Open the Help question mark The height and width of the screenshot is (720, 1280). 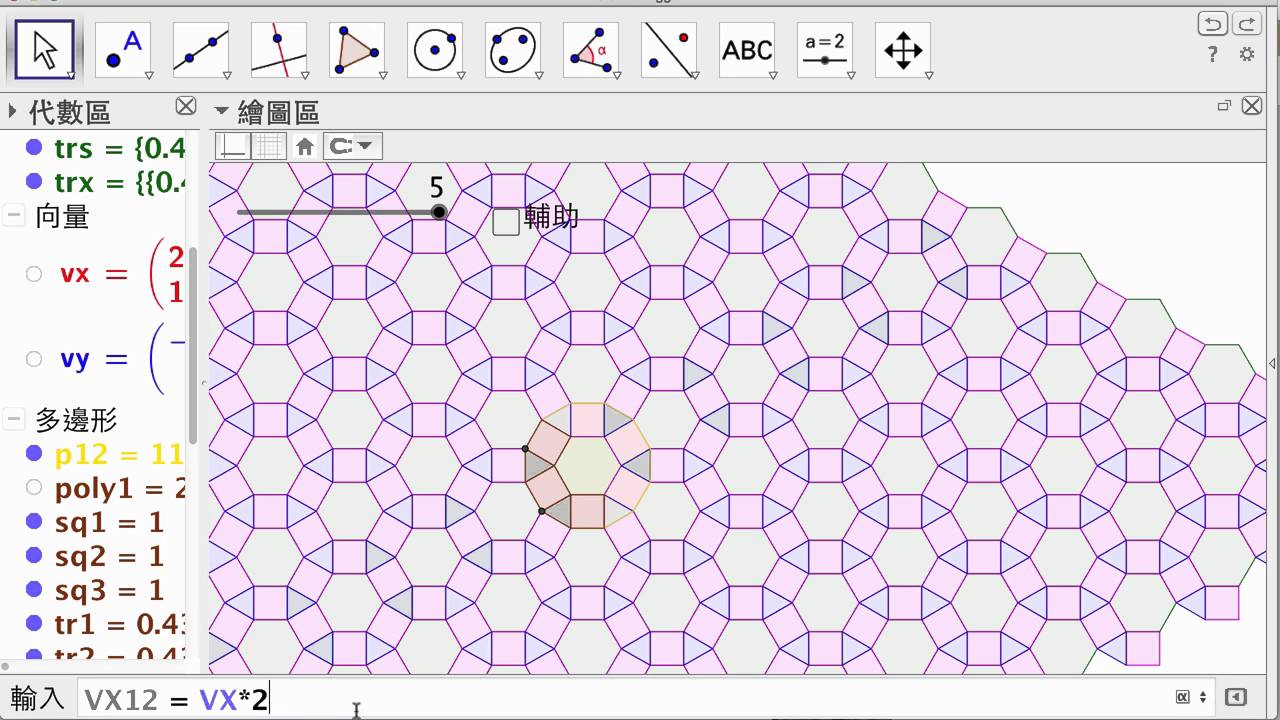(1213, 55)
